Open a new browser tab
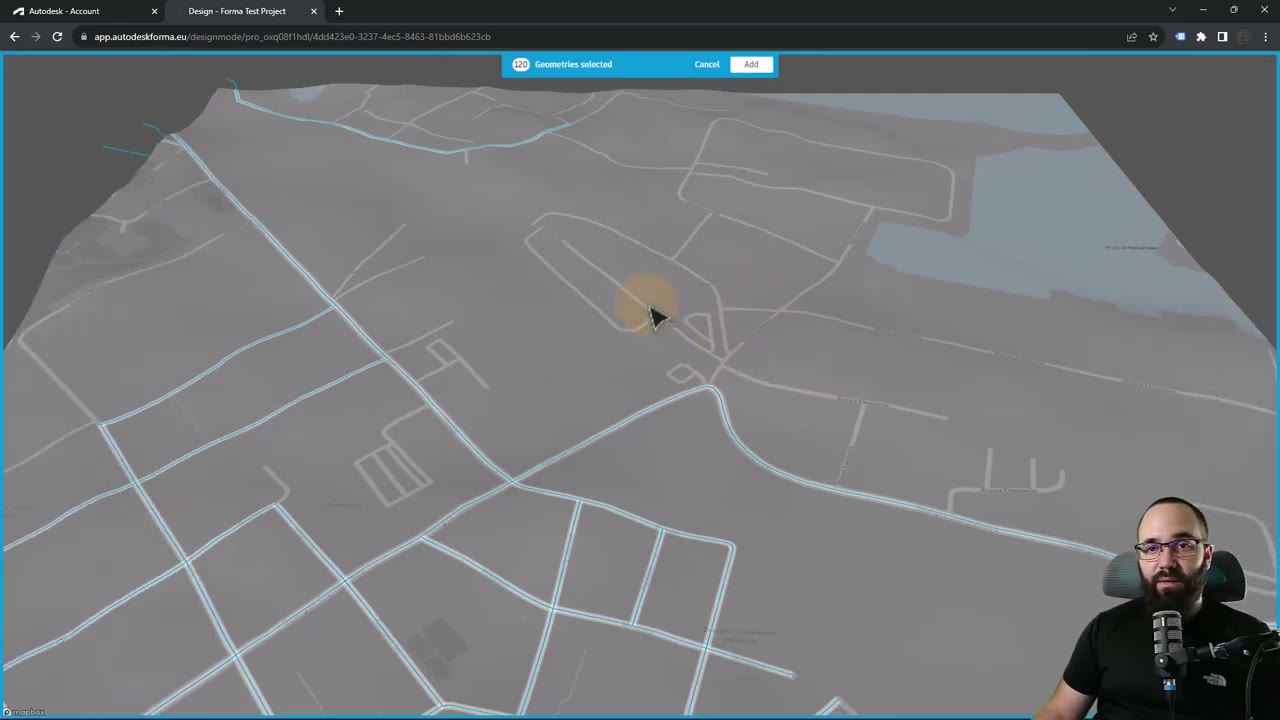The height and width of the screenshot is (720, 1280). click(x=339, y=11)
